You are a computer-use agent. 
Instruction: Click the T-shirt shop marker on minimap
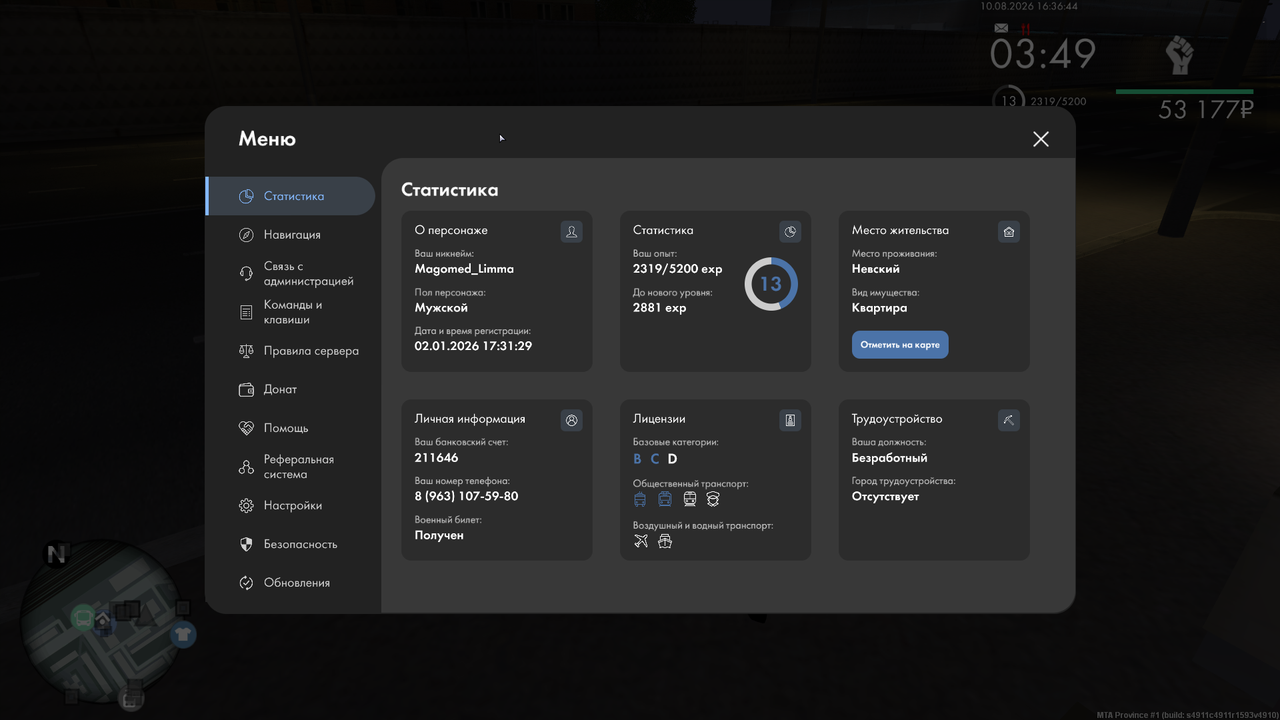click(182, 634)
